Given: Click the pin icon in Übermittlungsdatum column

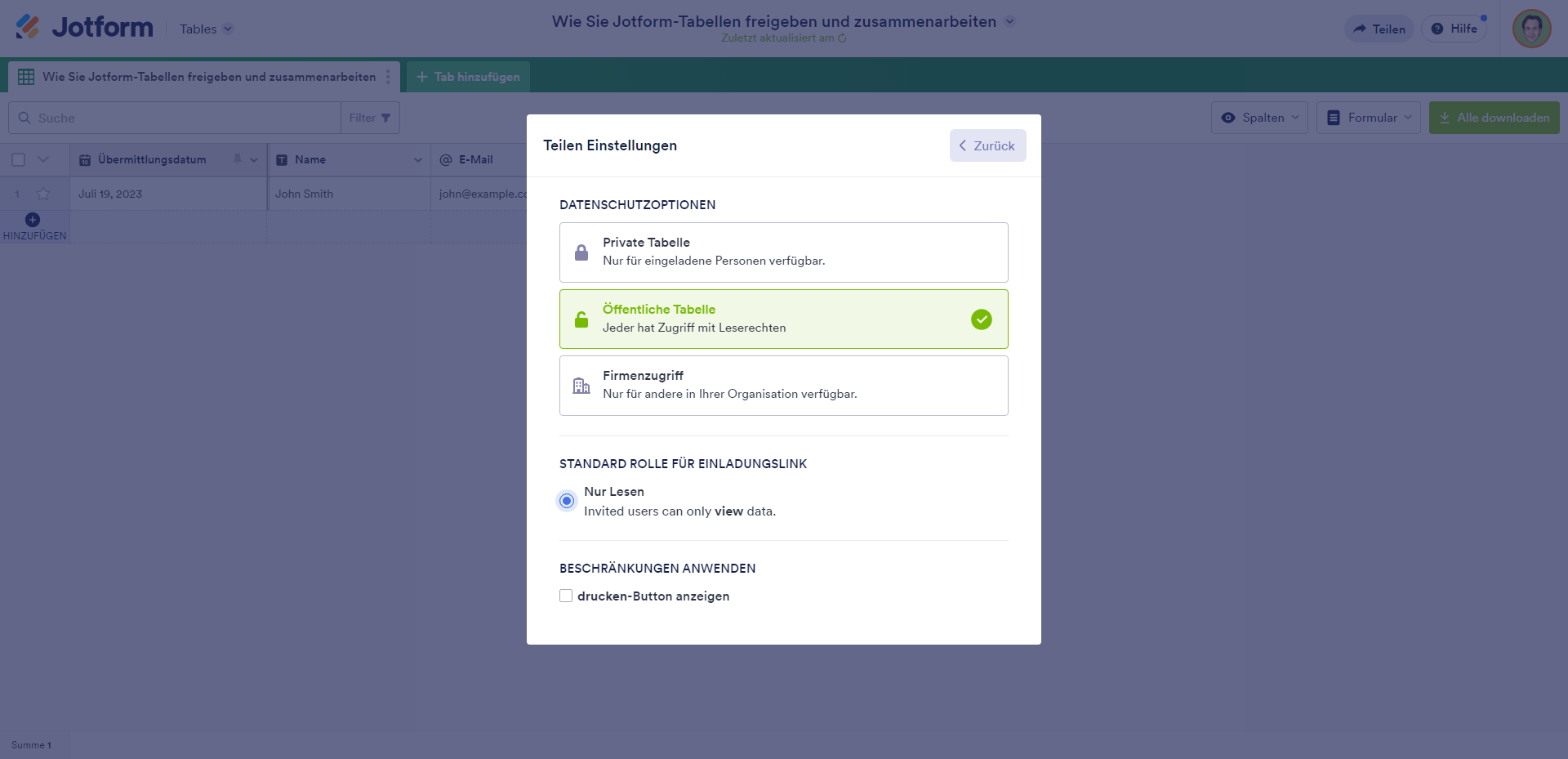Looking at the screenshot, I should coord(238,159).
